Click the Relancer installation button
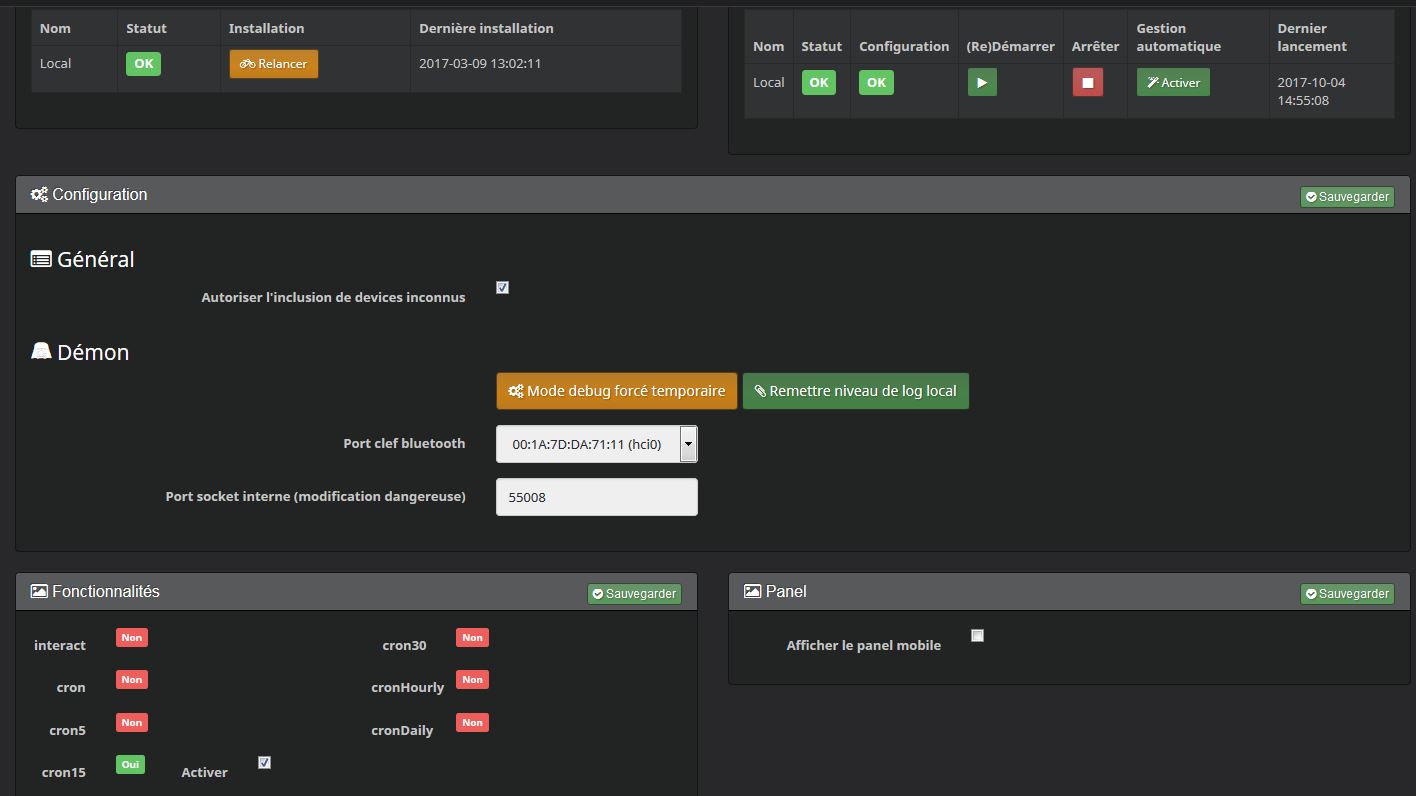1416x796 pixels. click(274, 64)
